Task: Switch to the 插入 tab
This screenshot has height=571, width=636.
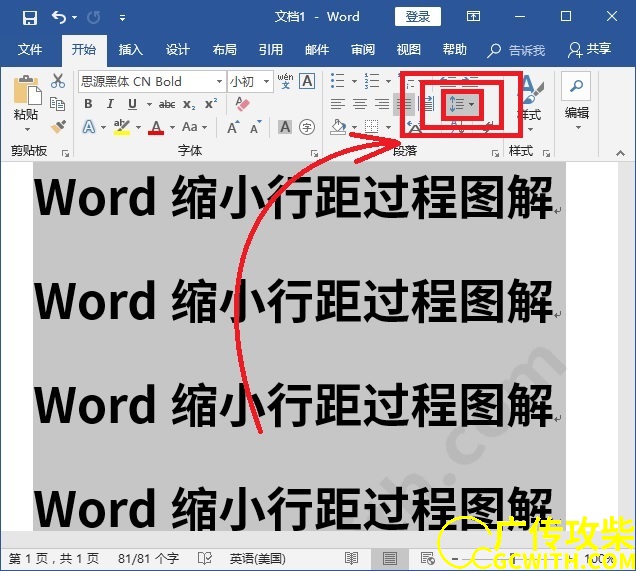Action: click(x=131, y=49)
